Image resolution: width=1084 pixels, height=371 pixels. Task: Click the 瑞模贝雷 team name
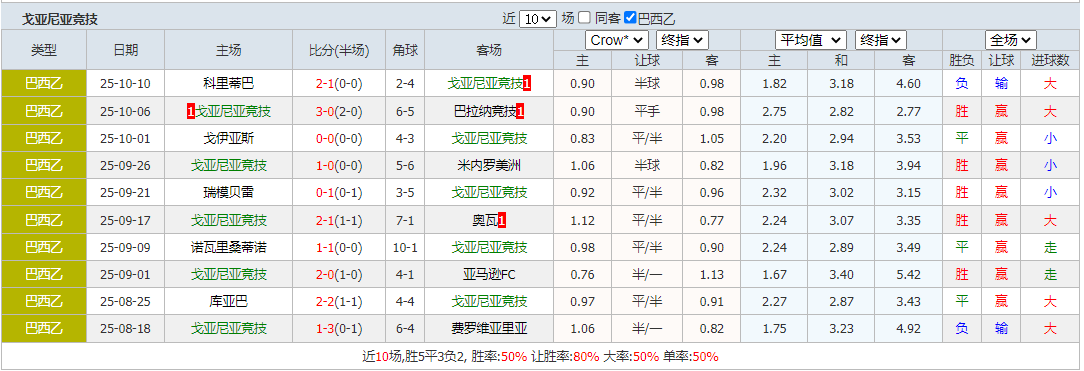(228, 193)
